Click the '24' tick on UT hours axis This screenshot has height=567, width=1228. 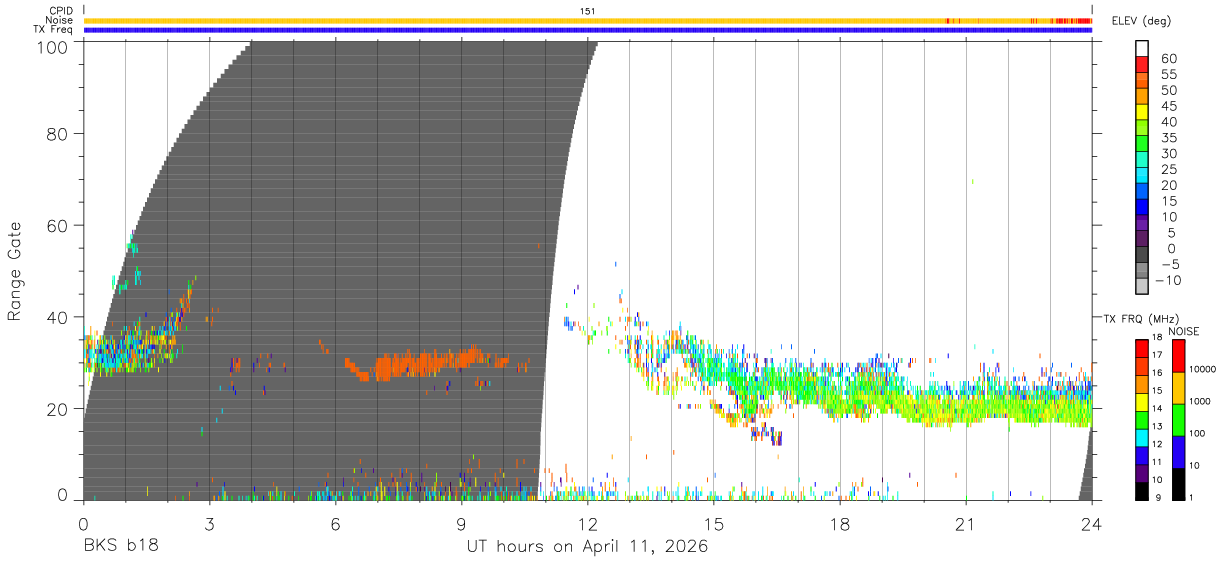point(1092,523)
